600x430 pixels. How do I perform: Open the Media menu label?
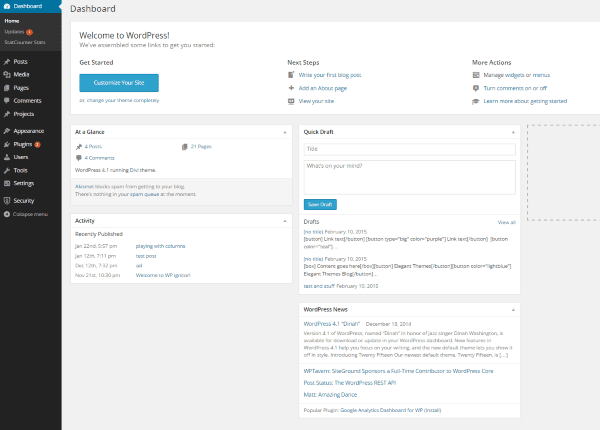click(21, 75)
